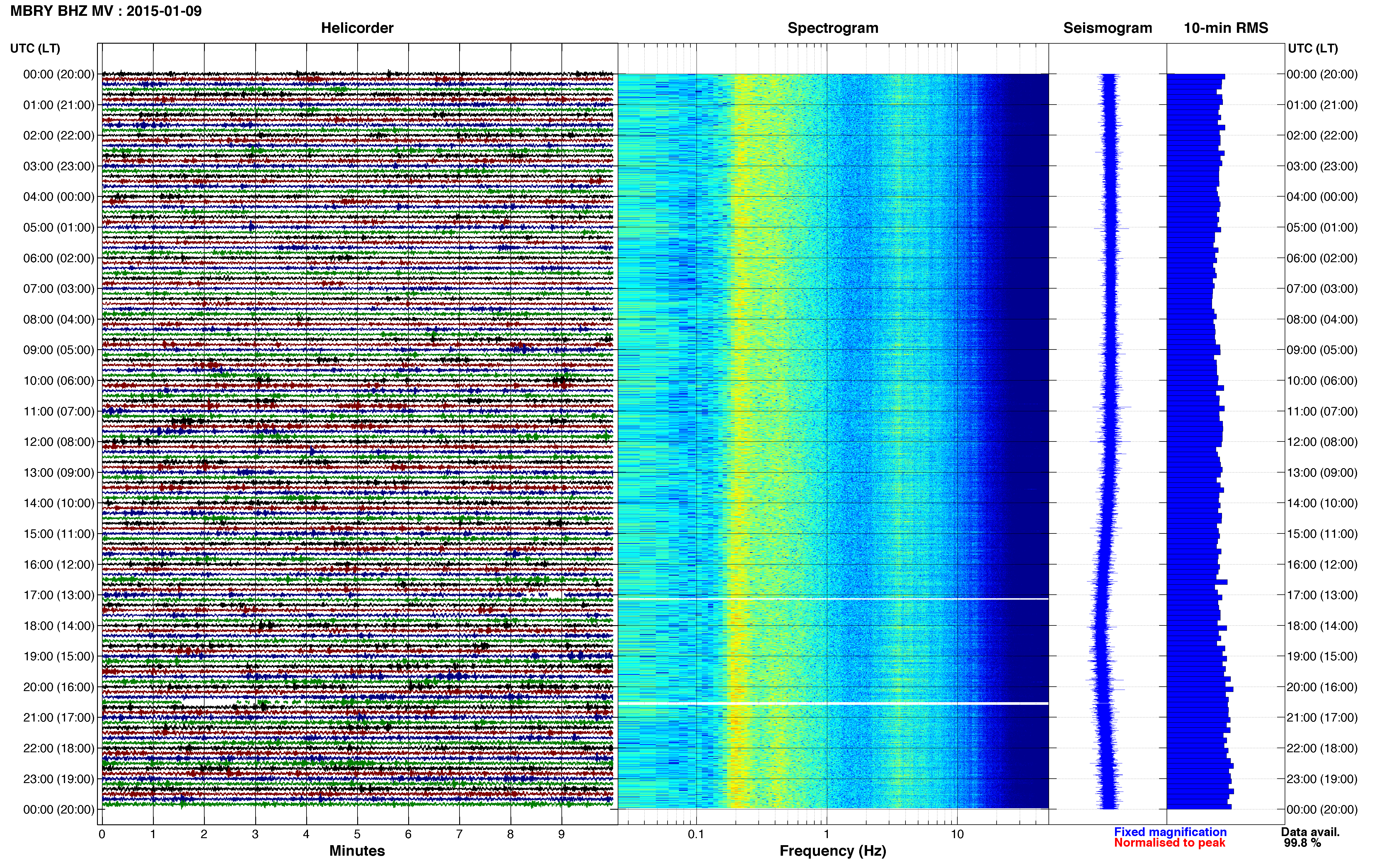1389x868 pixels.
Task: Click '04:00 (00:00)' on helicorder time axis
Action: coord(59,197)
